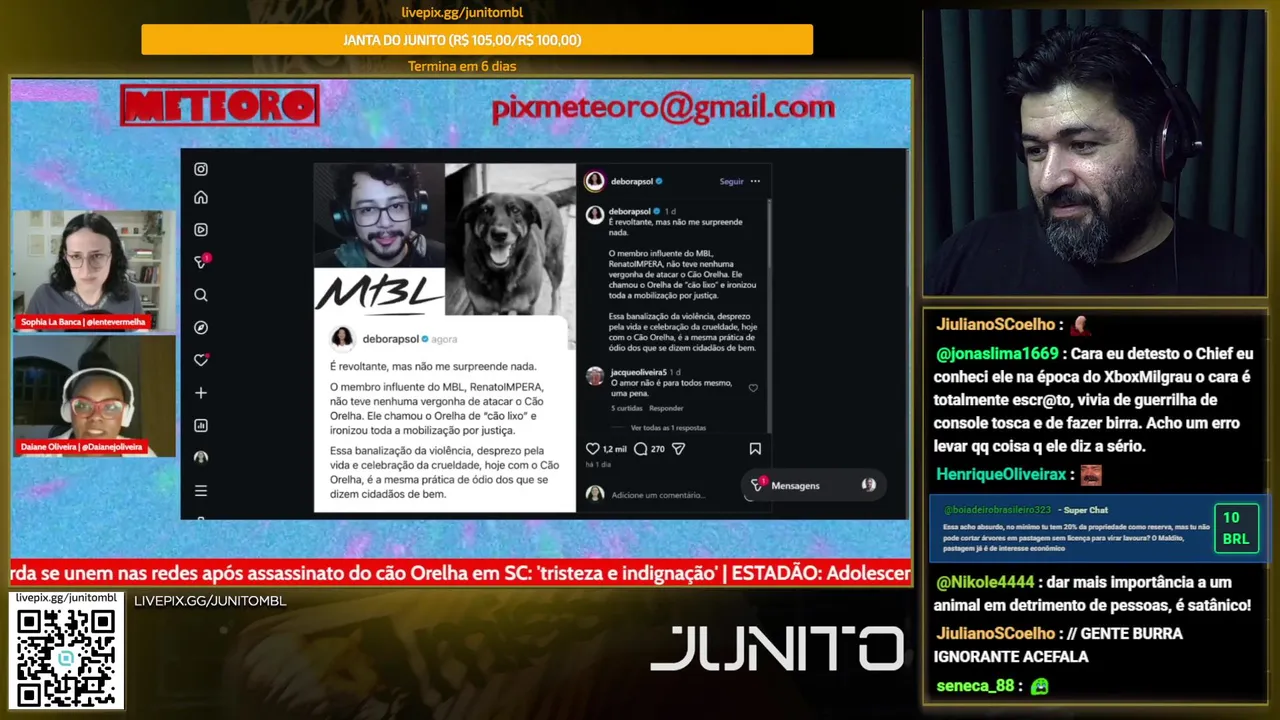Viewport: 1280px width, 720px height.
Task: Create new post with plus icon
Action: click(x=201, y=393)
